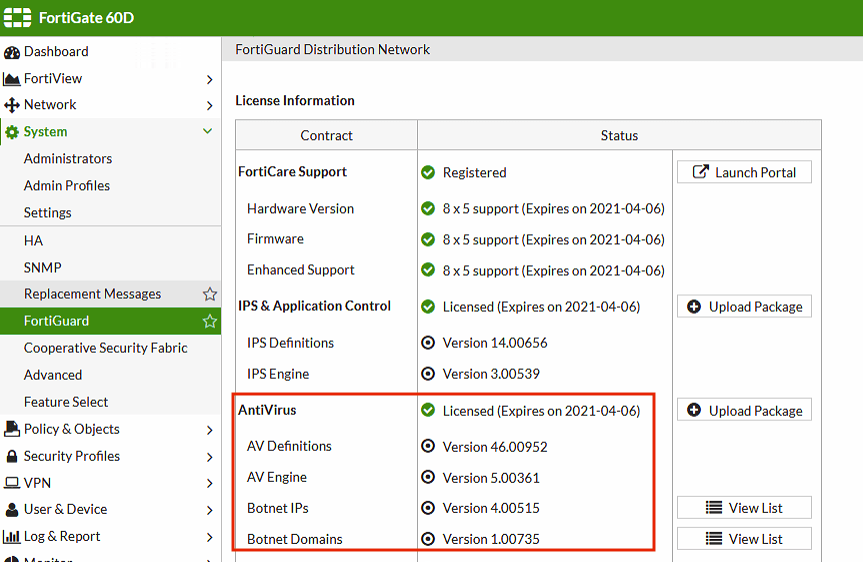Click the Dashboard gauge icon
Viewport: 863px width, 562px height.
(12, 52)
